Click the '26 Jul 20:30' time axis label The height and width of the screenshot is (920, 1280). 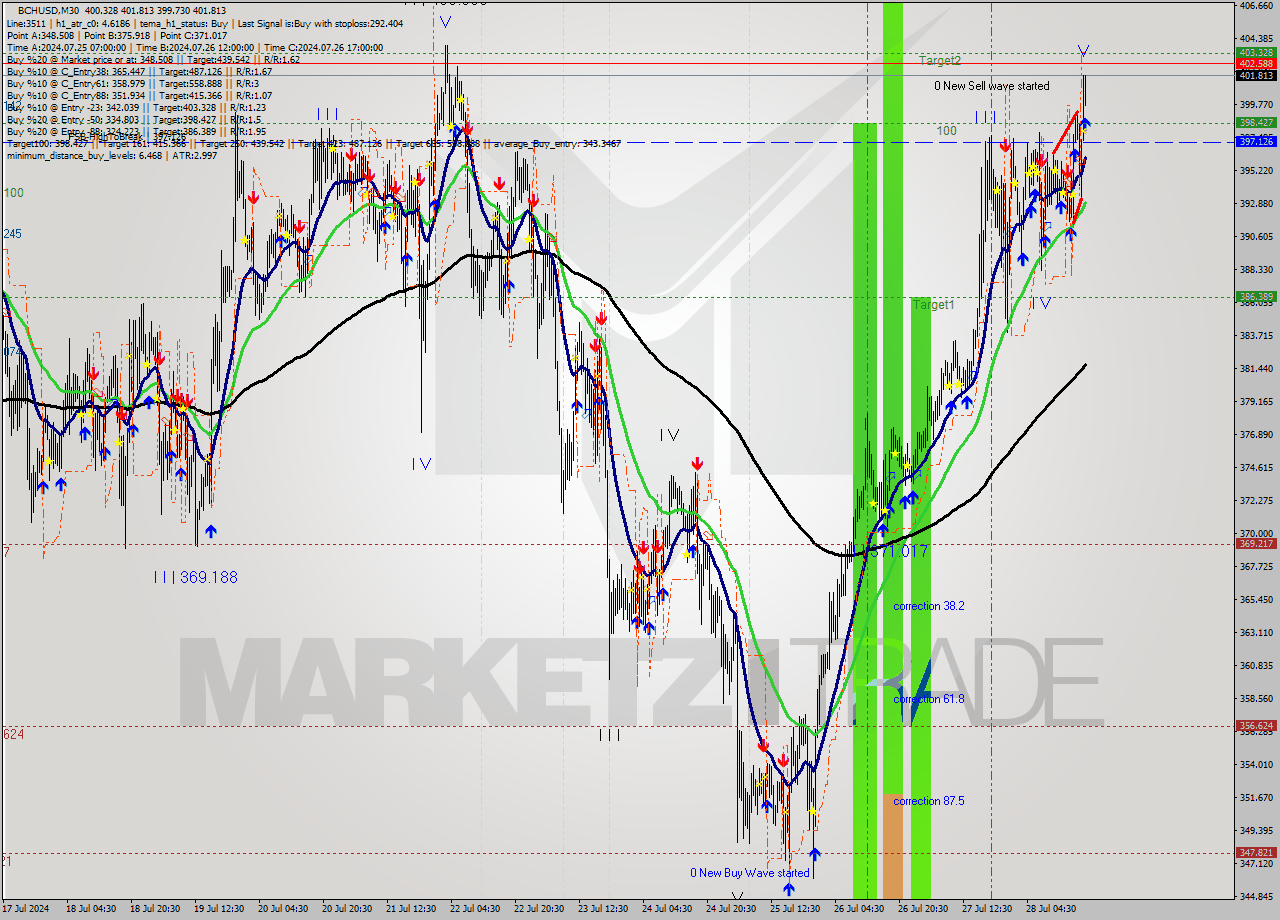(x=922, y=909)
